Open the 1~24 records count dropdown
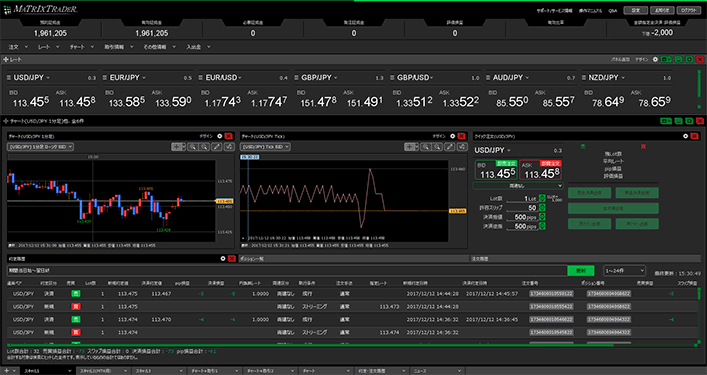The width and height of the screenshot is (707, 375). (x=624, y=270)
